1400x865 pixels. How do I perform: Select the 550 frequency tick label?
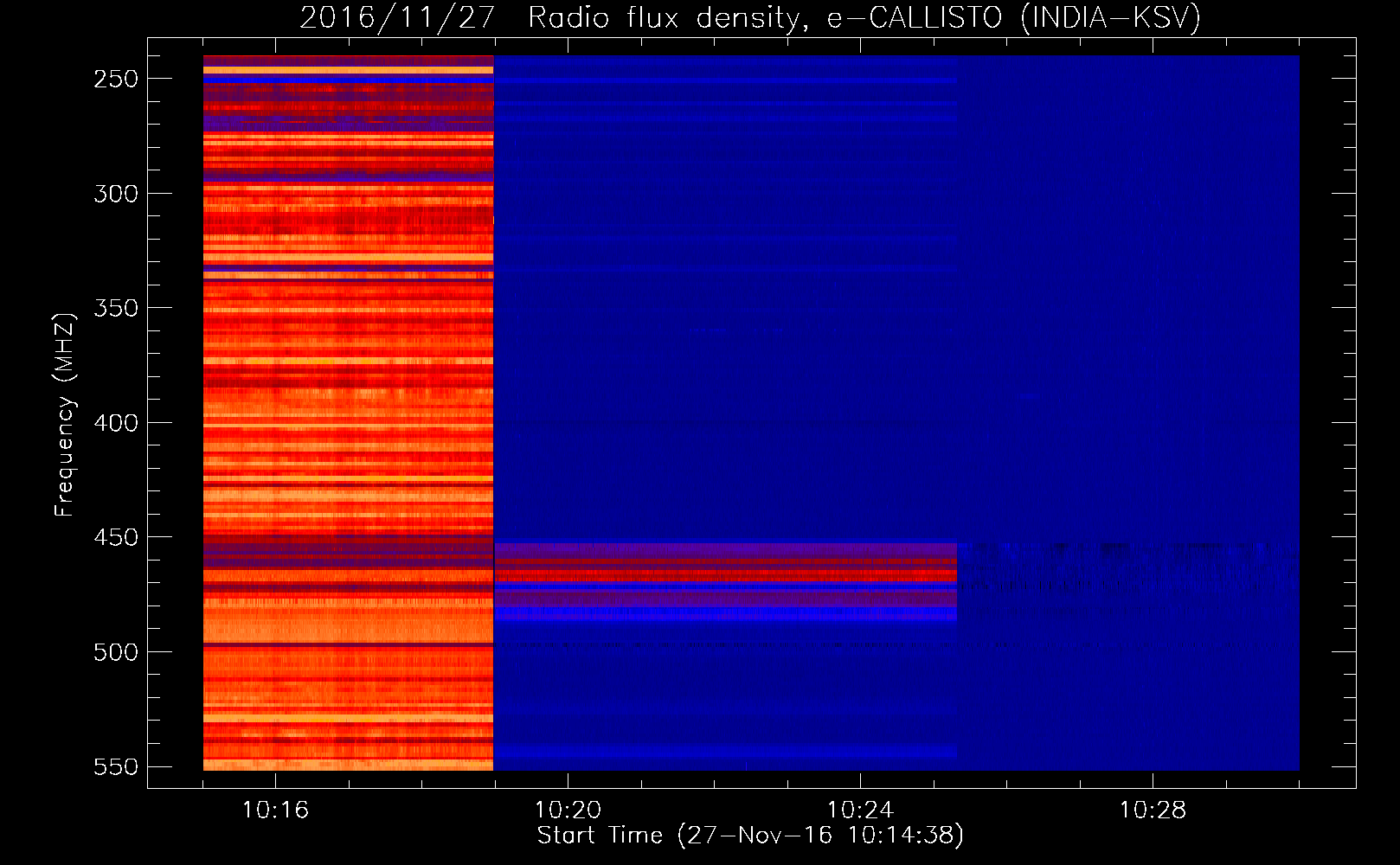116,767
